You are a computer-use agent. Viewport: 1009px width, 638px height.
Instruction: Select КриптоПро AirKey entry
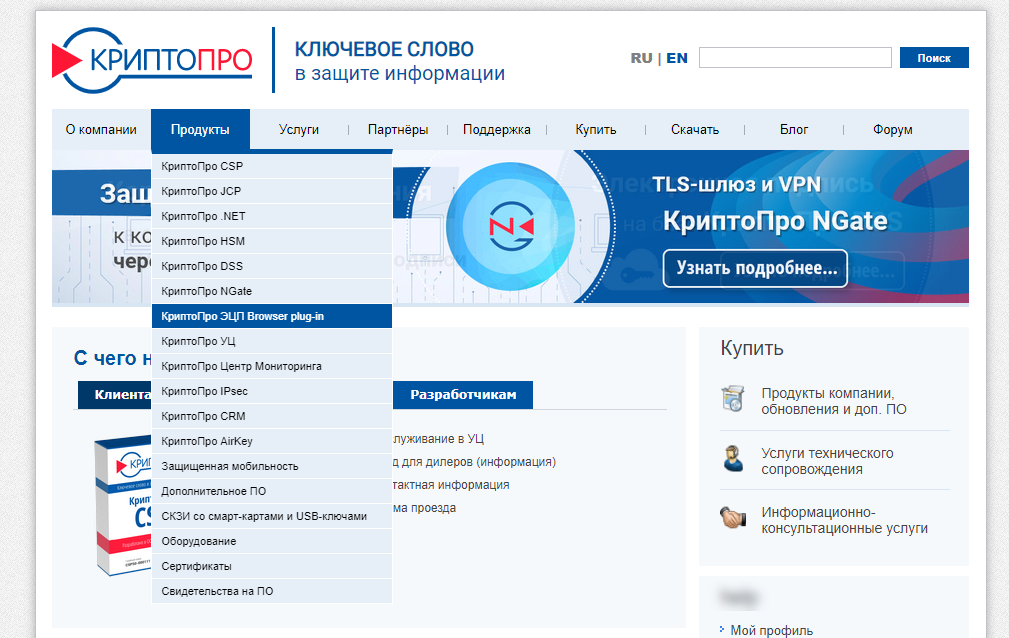pos(272,442)
